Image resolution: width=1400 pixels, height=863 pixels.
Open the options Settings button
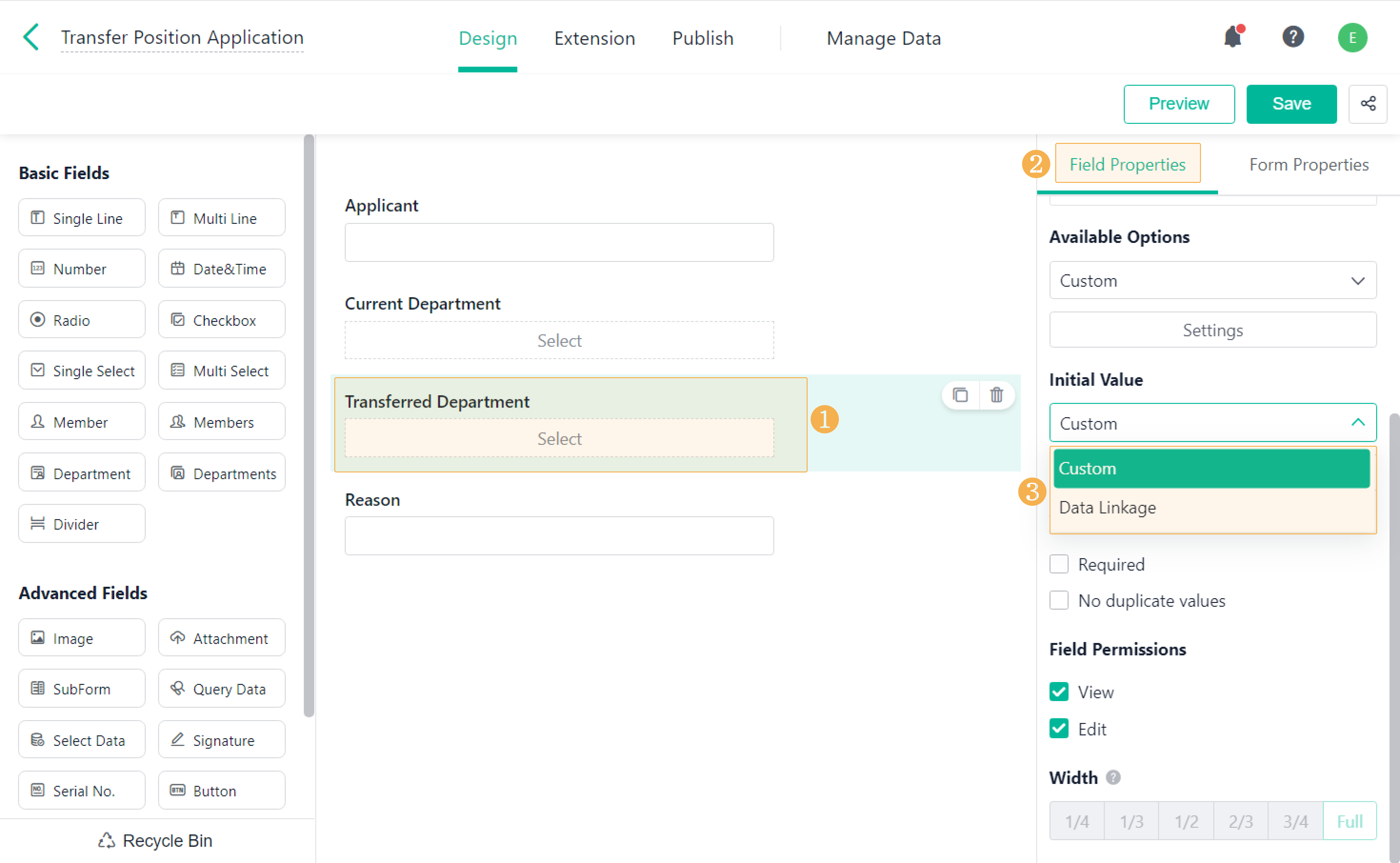pos(1212,330)
